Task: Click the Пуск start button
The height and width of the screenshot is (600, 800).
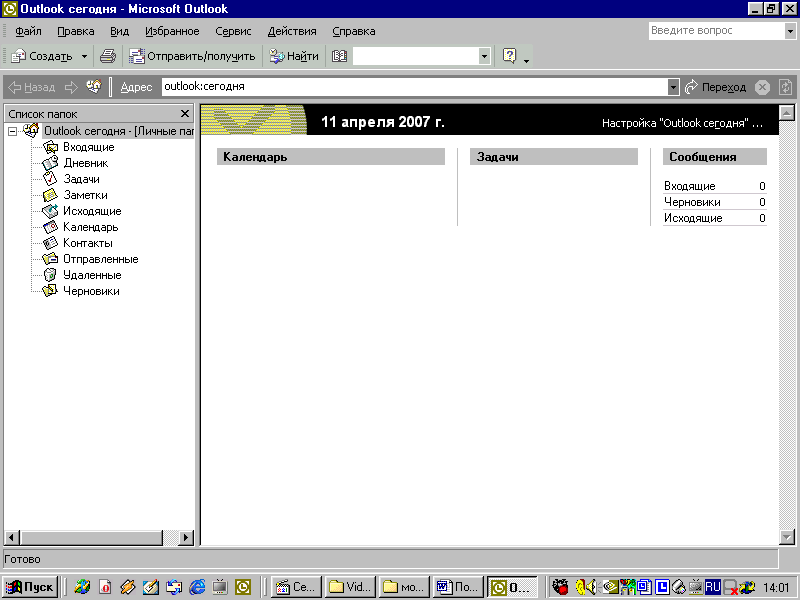Action: coord(30,587)
